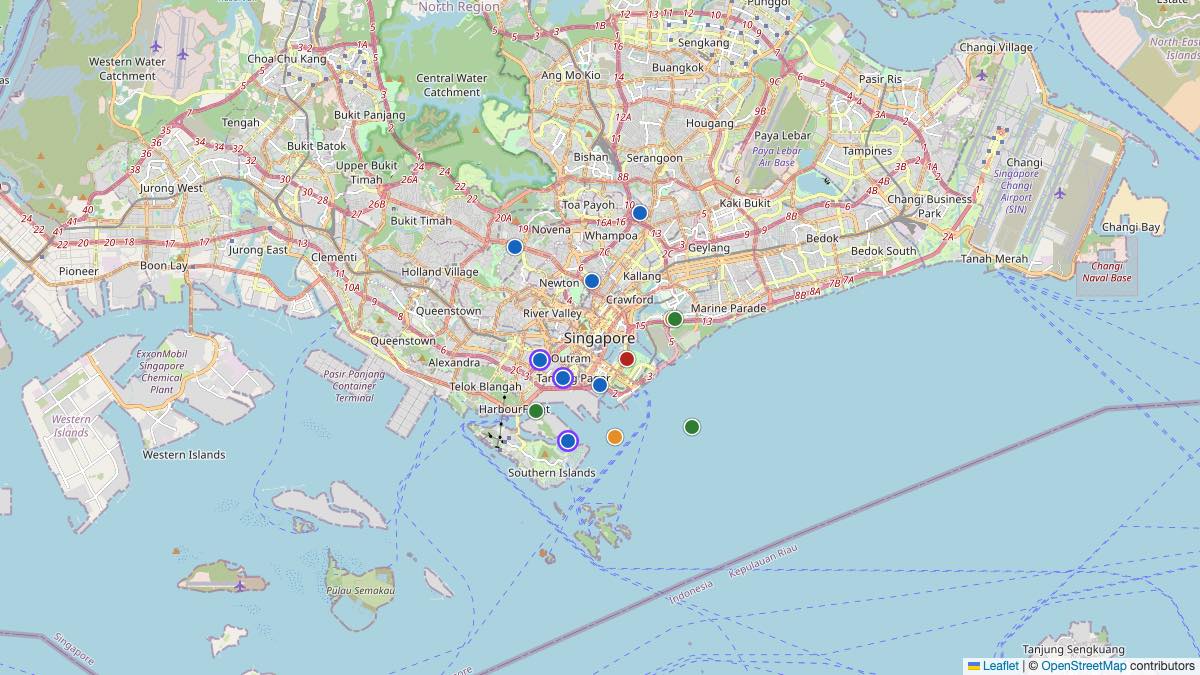Select the red marker on the map
This screenshot has height=675, width=1200.
point(627,359)
